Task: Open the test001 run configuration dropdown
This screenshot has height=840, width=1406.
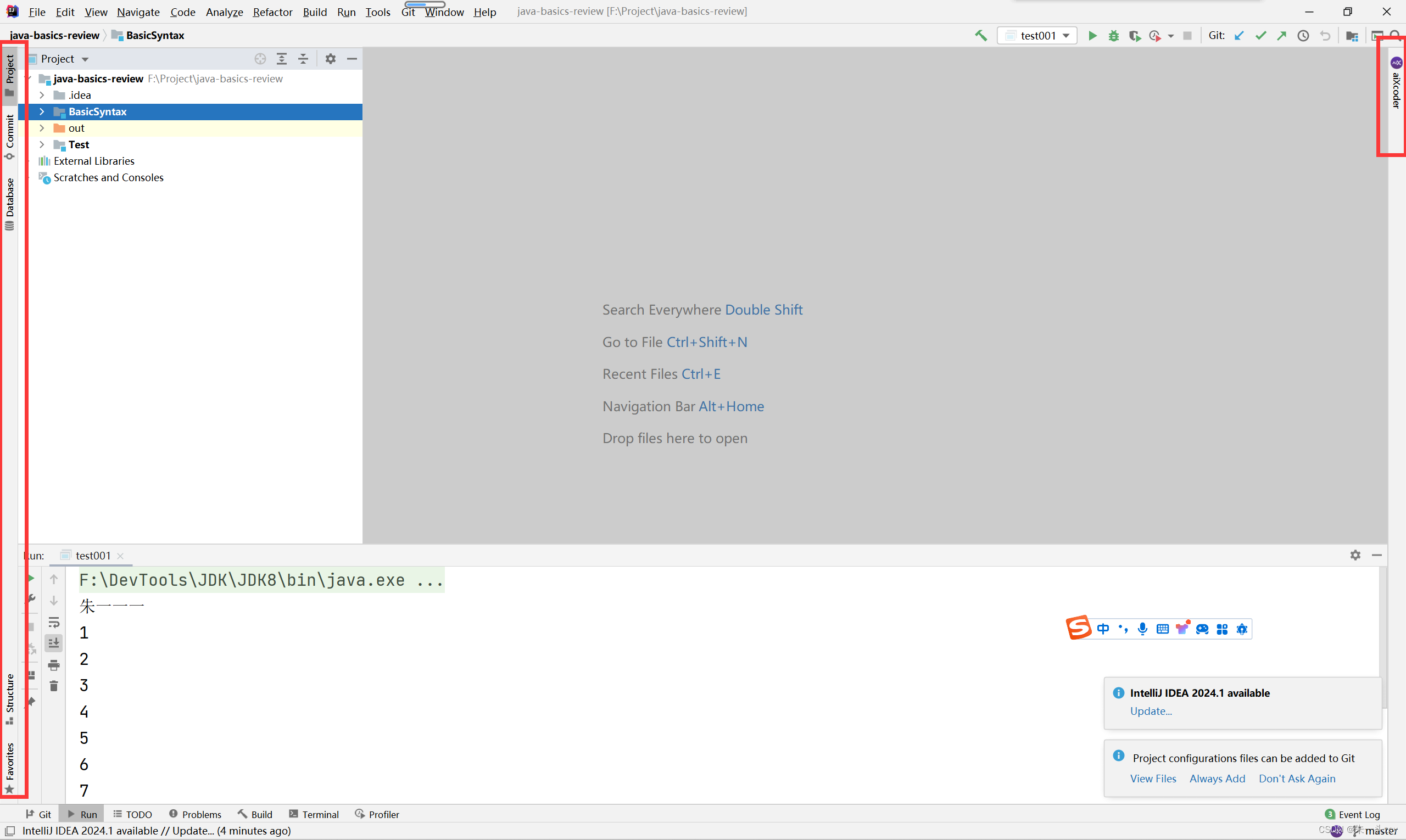Action: (1037, 36)
